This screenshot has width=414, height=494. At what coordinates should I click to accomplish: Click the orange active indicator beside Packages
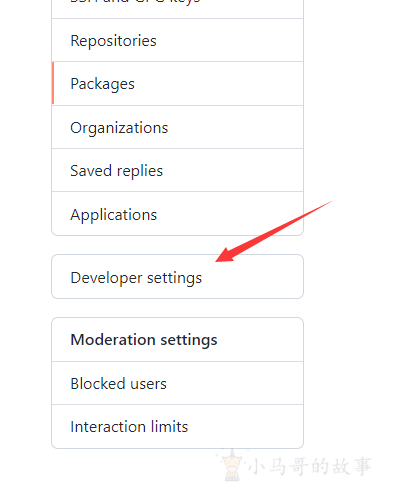coord(53,83)
